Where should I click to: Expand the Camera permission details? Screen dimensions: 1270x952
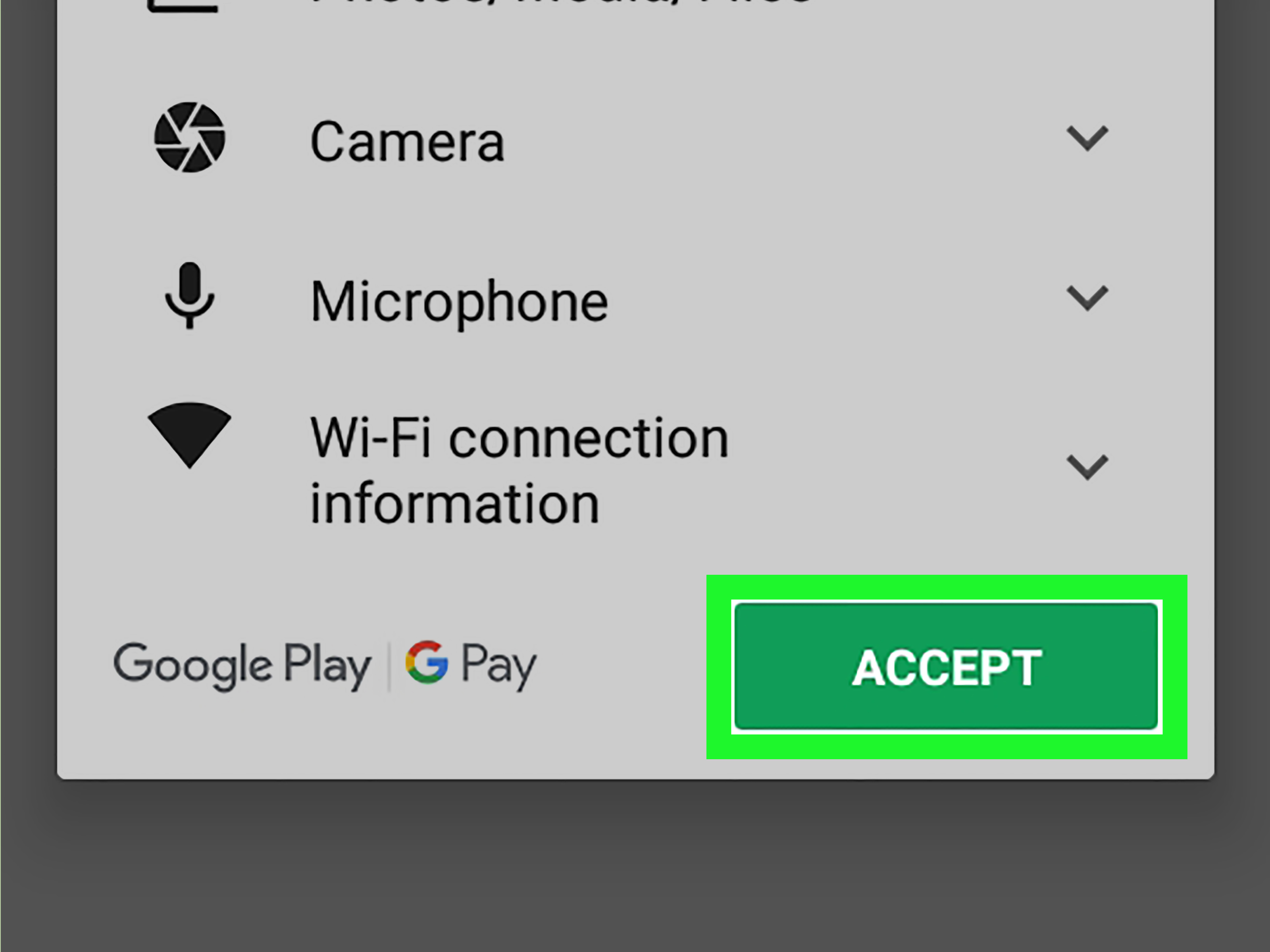click(1087, 138)
